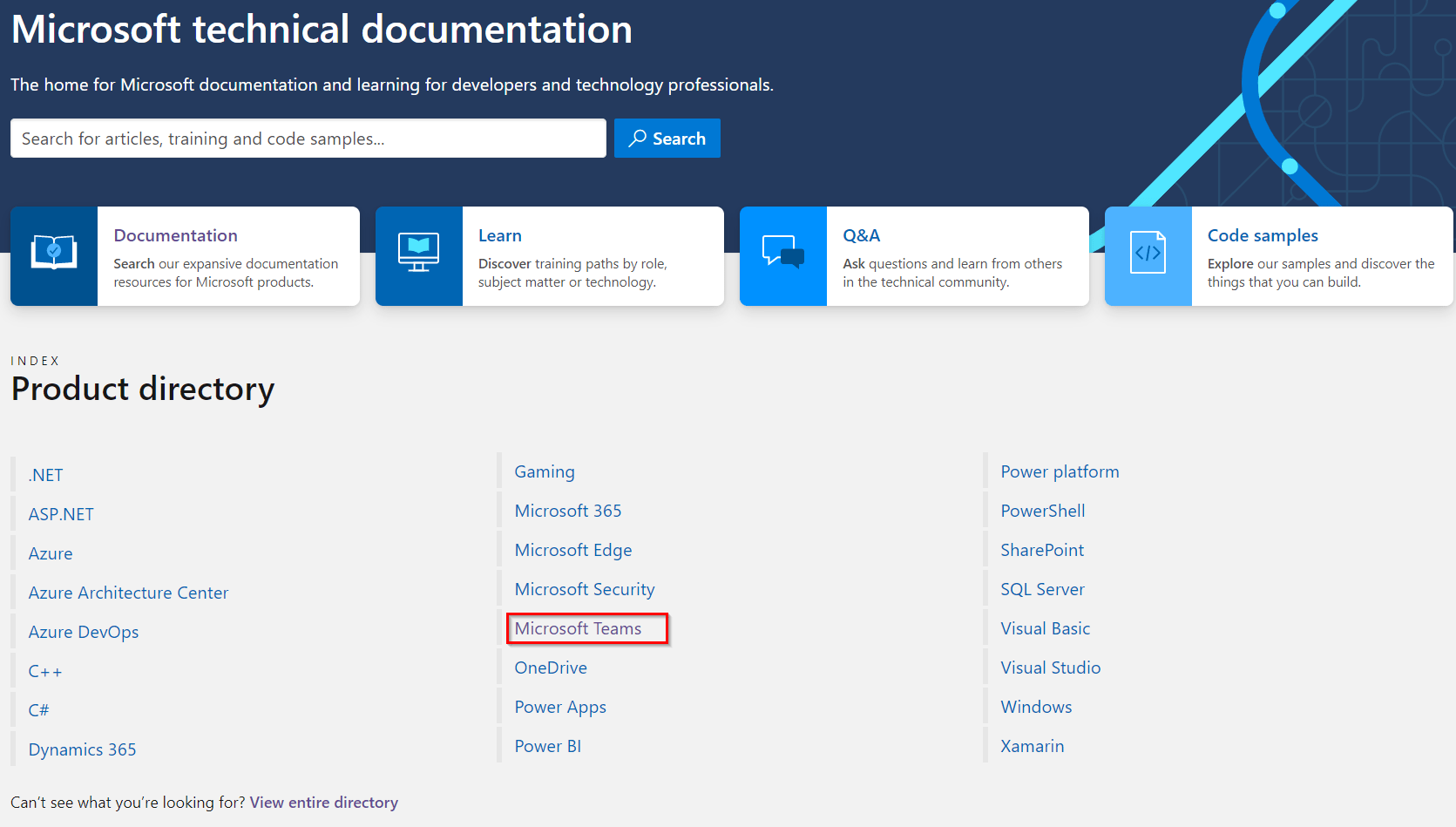The image size is (1456, 827).
Task: Open the Azure product link
Action: tap(51, 553)
